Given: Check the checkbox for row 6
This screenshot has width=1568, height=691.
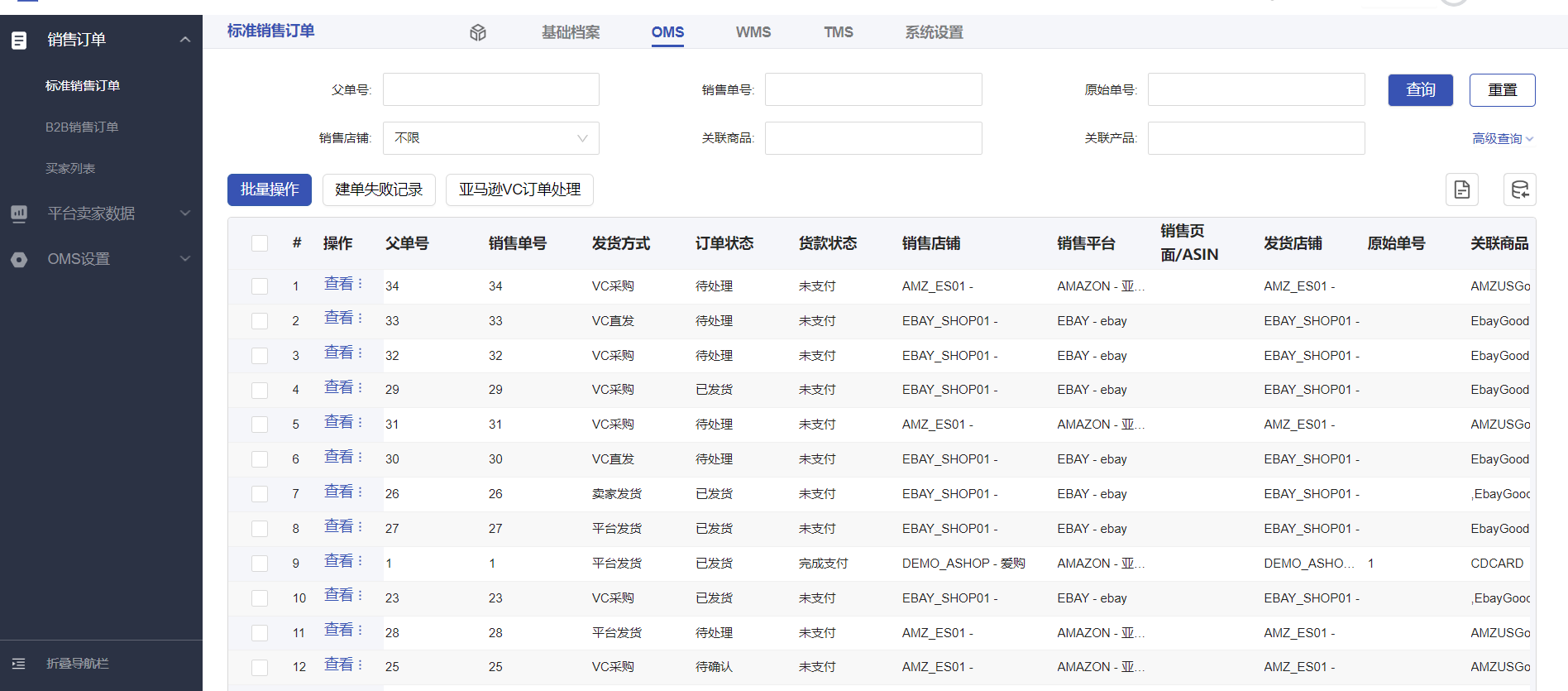Looking at the screenshot, I should pos(260,459).
